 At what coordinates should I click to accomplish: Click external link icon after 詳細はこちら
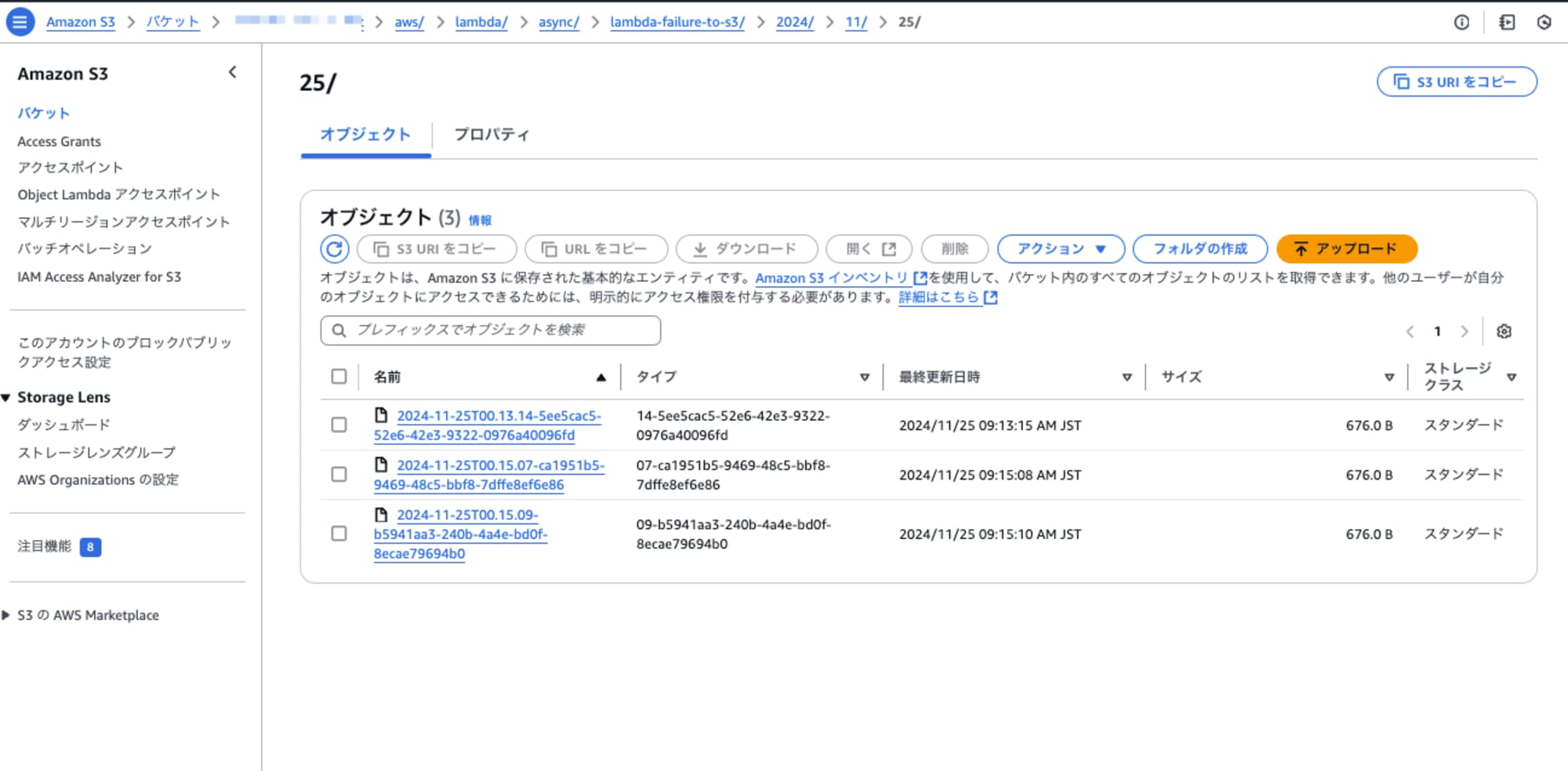coord(990,298)
